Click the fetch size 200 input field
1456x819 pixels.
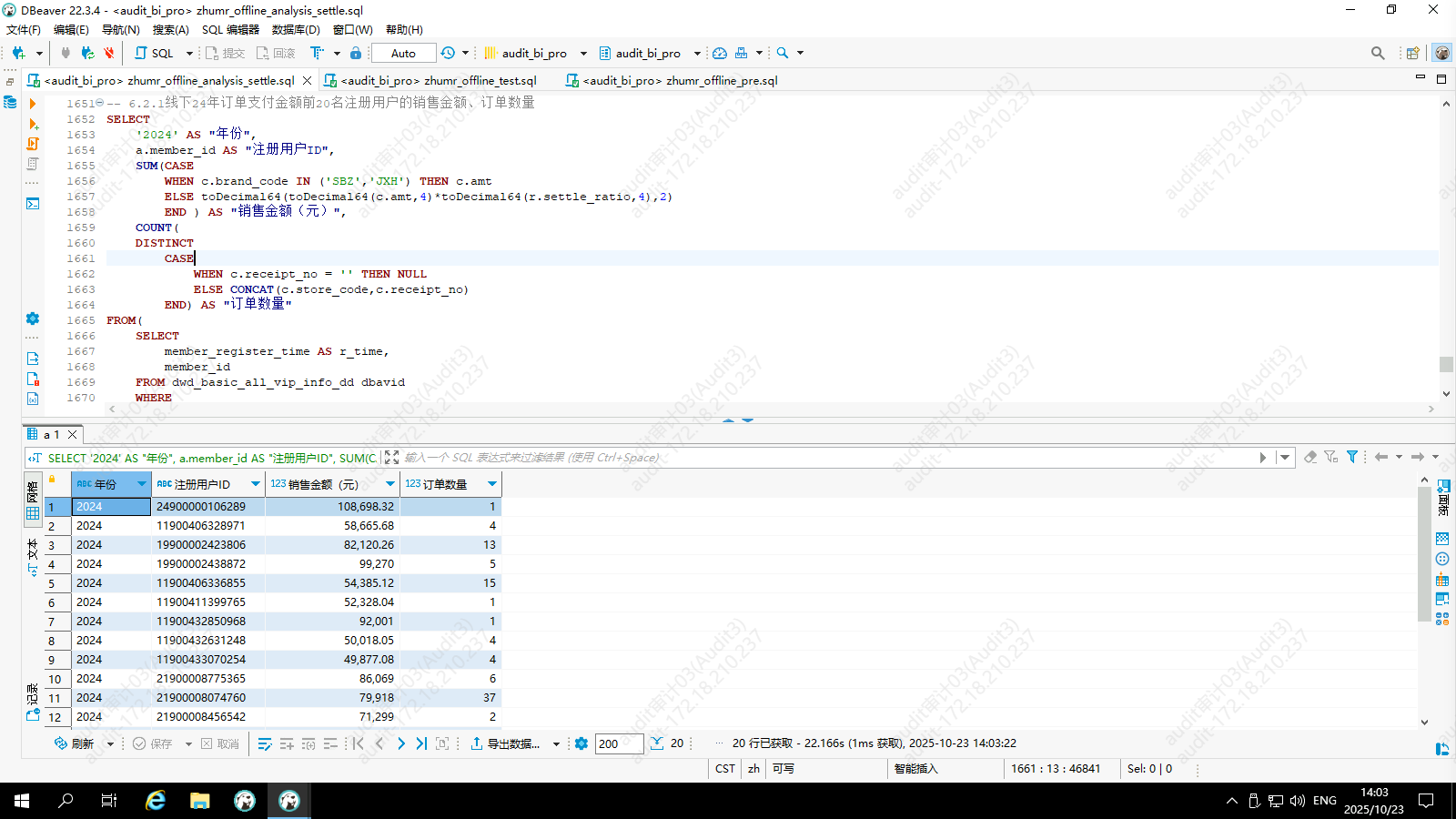point(619,743)
